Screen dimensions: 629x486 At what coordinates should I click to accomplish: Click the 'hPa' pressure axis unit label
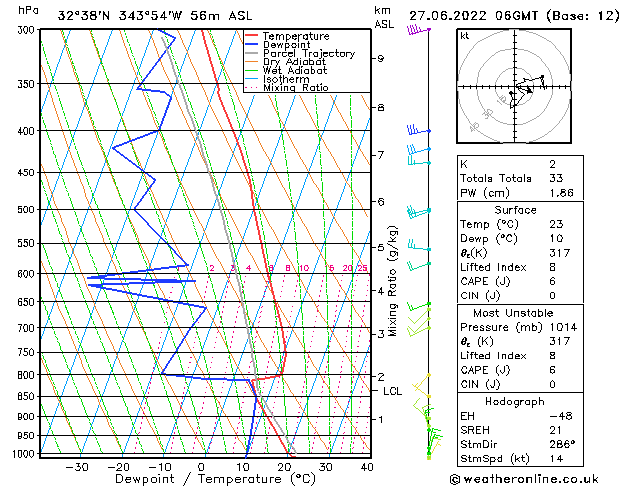(x=28, y=10)
